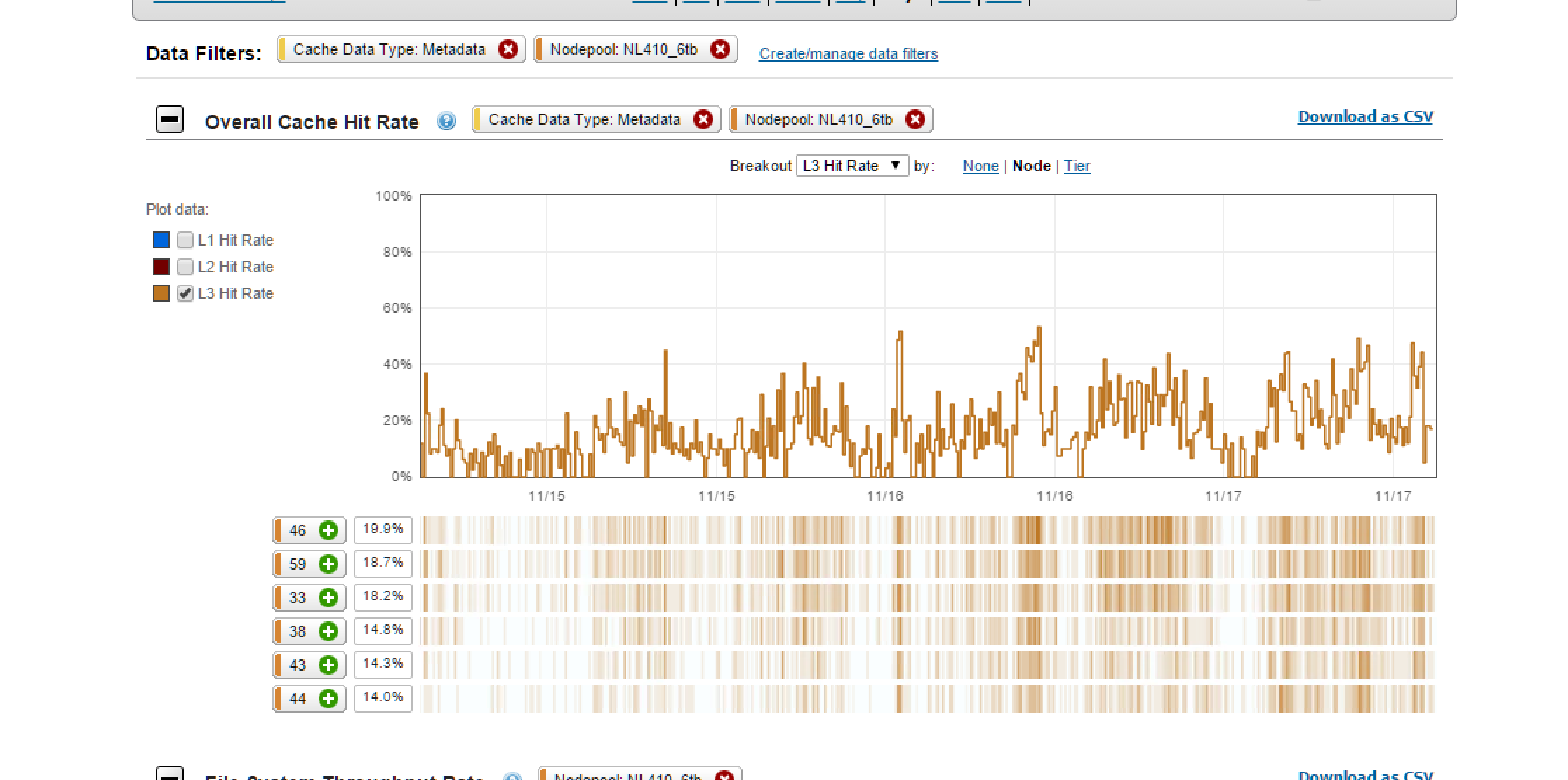
Task: Remove chart's Cache Data Type Metadata filter
Action: [x=703, y=119]
